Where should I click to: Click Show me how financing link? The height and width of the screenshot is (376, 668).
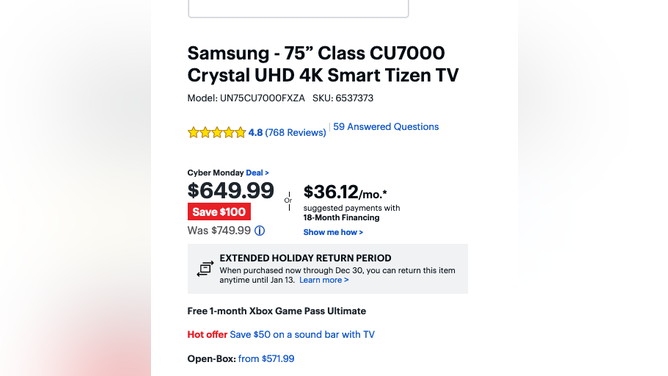click(333, 232)
